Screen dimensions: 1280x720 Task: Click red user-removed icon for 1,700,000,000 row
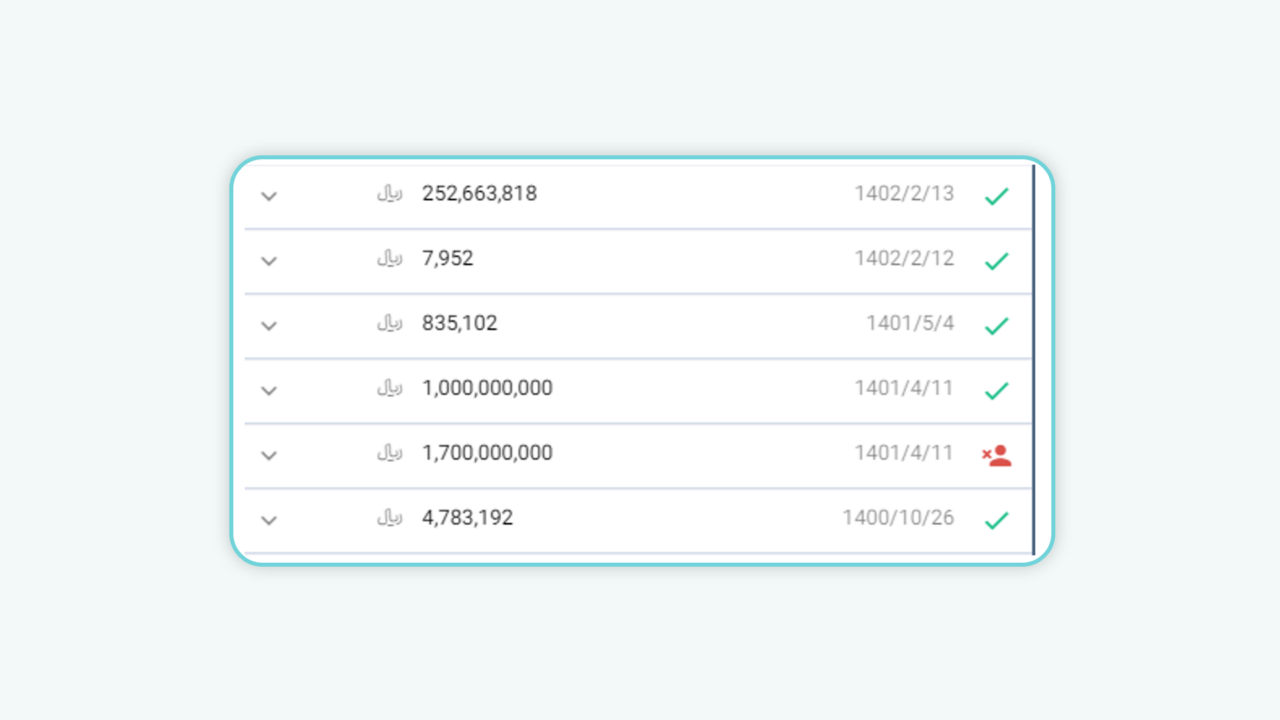(996, 456)
